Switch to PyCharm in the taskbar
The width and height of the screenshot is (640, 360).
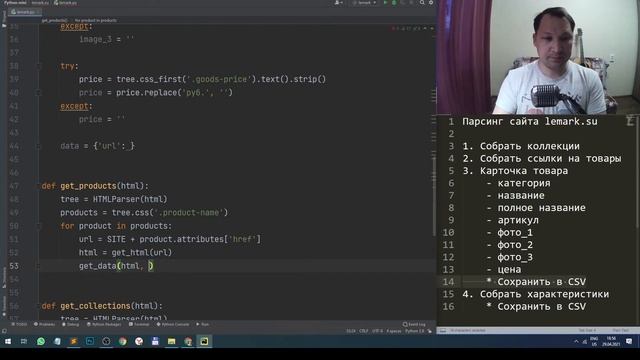tap(204, 341)
